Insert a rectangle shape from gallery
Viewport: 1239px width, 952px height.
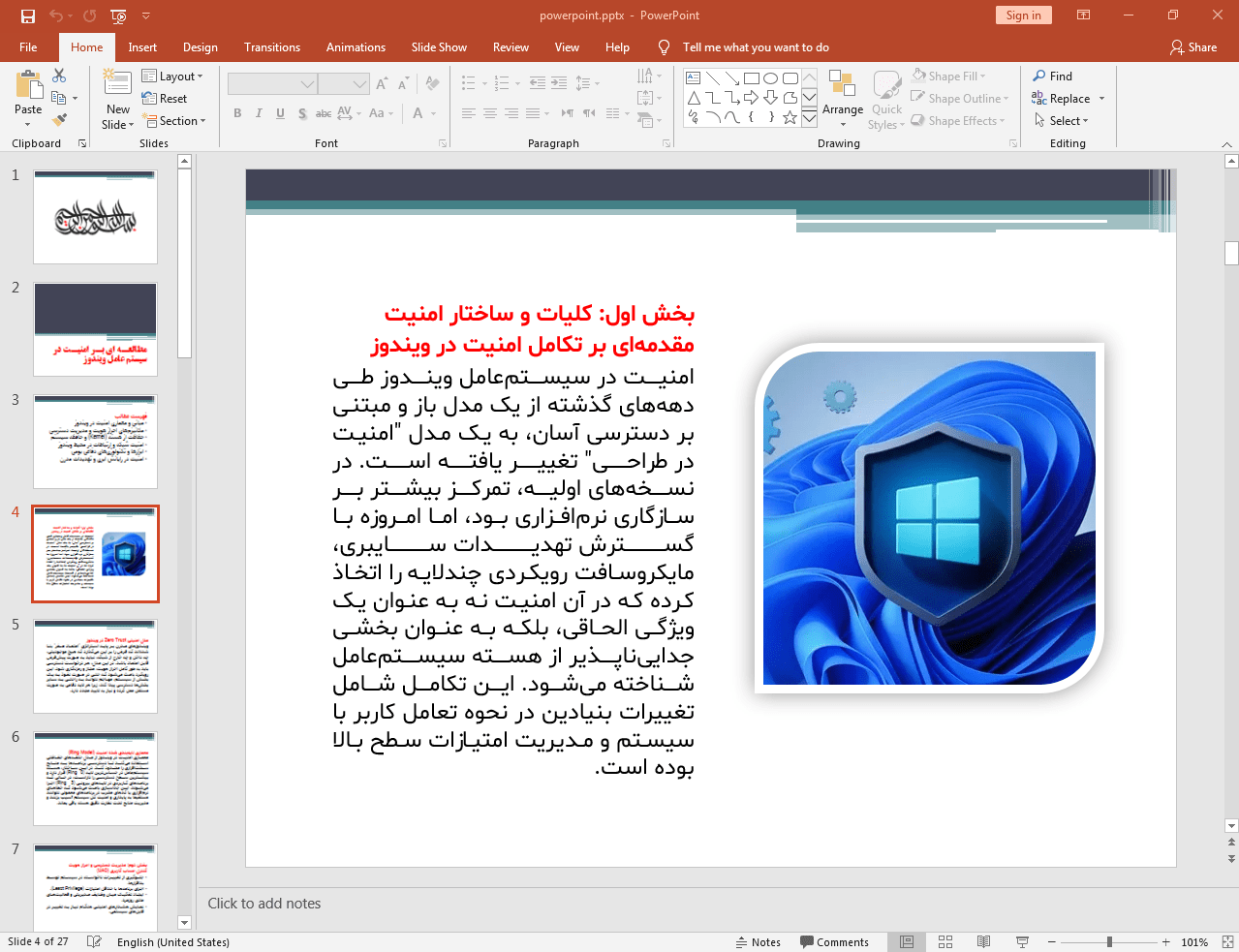[x=751, y=78]
